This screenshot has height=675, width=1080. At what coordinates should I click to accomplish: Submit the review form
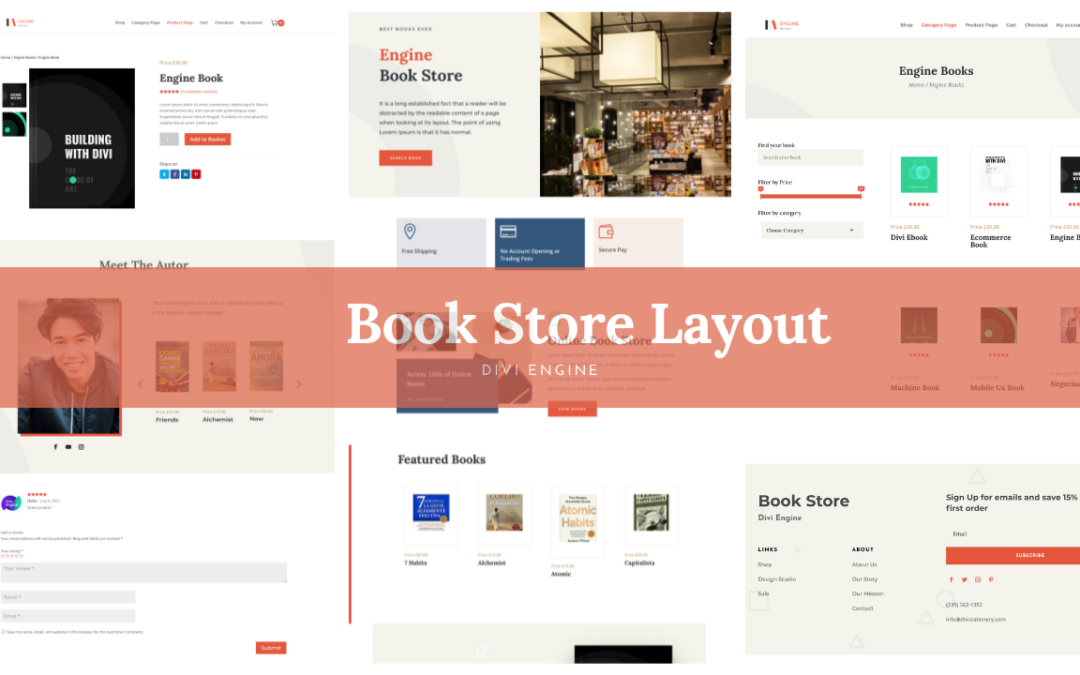click(x=271, y=648)
